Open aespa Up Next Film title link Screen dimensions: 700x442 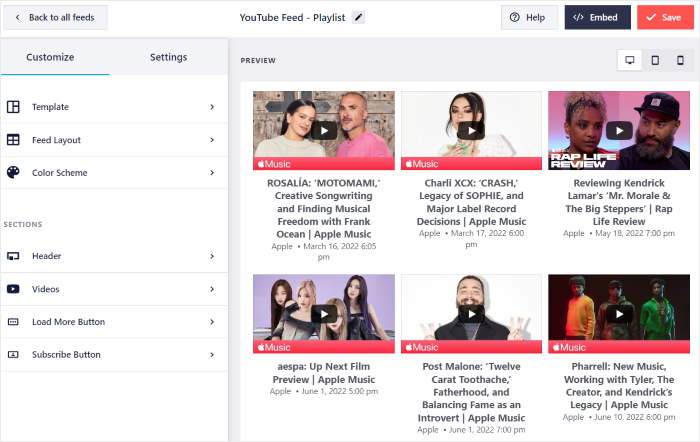[324, 373]
